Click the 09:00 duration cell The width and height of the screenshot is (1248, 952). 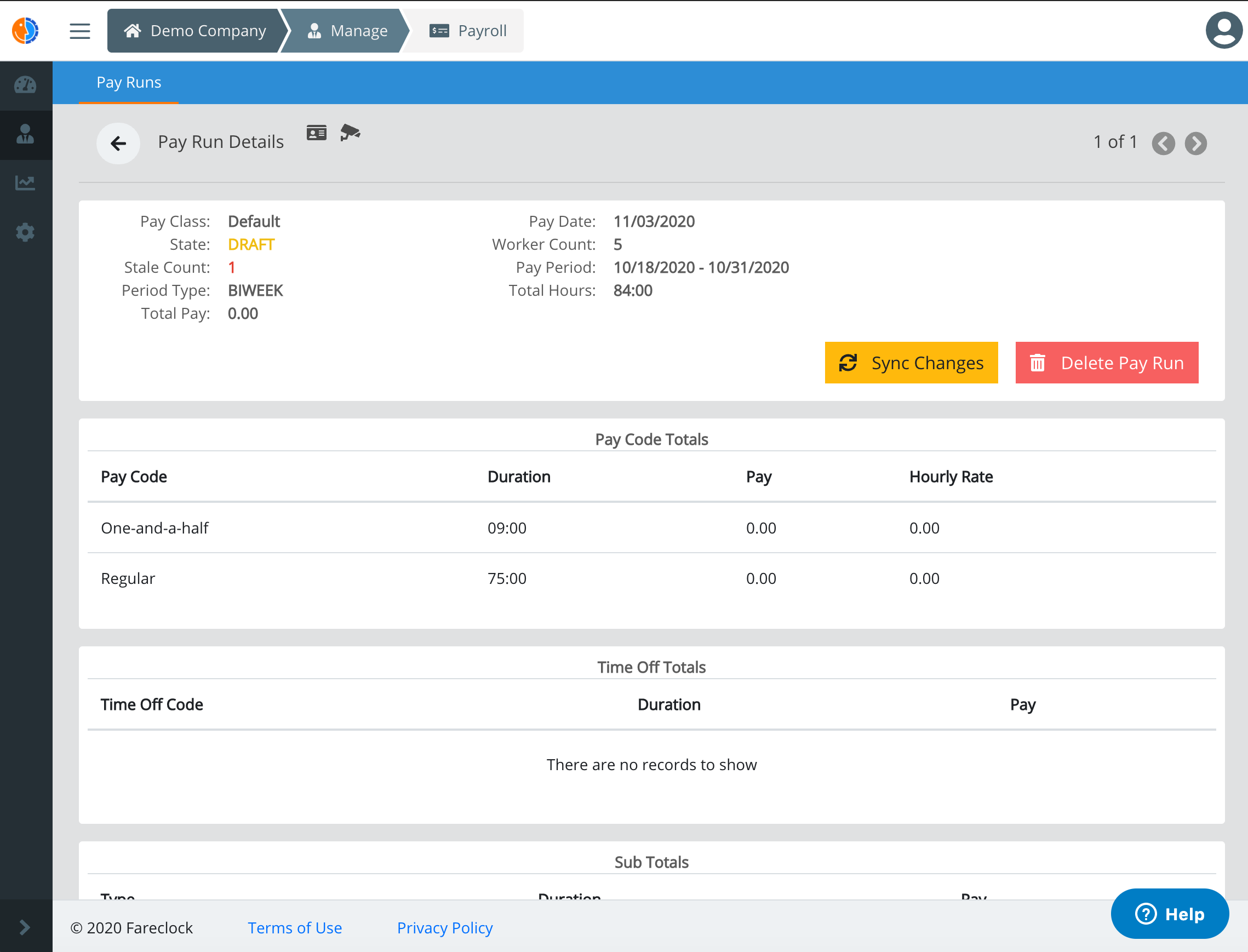507,528
